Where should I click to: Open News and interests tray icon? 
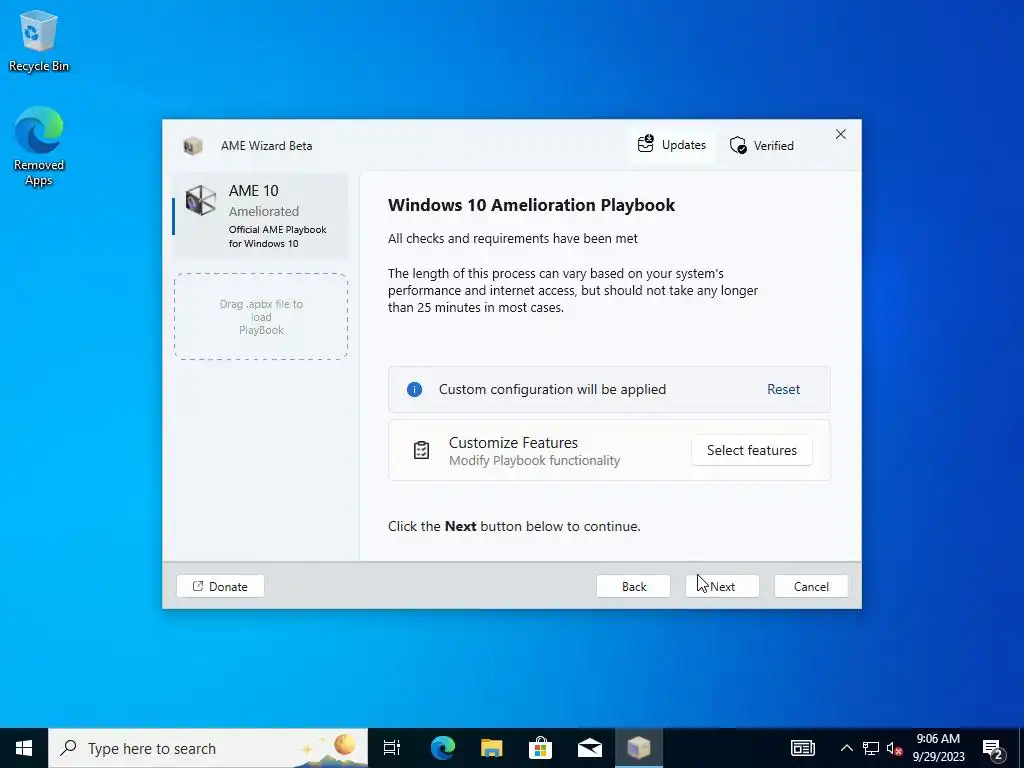point(803,748)
